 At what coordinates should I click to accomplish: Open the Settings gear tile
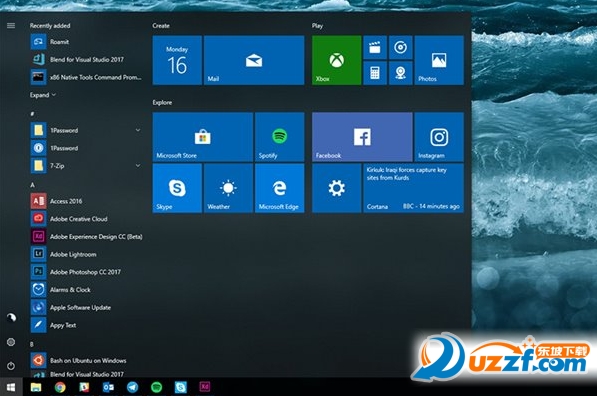tap(337, 188)
